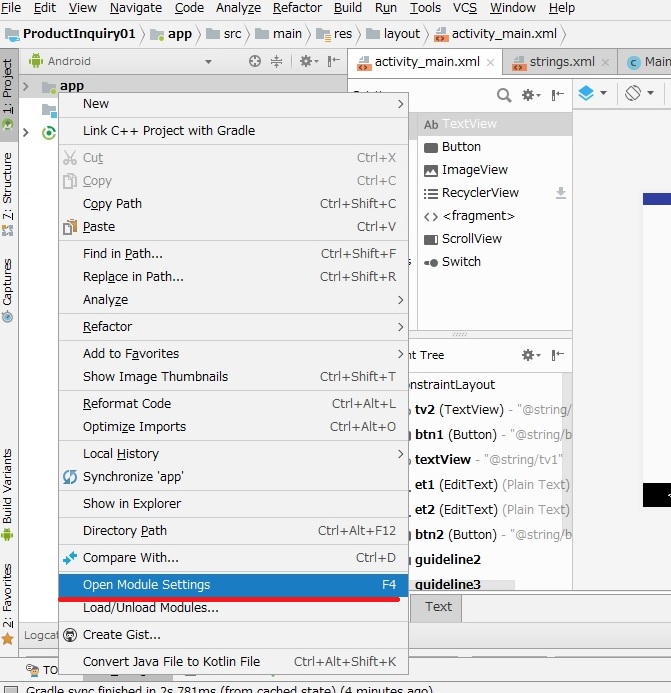Switch to the Text editor tab

tap(438, 607)
